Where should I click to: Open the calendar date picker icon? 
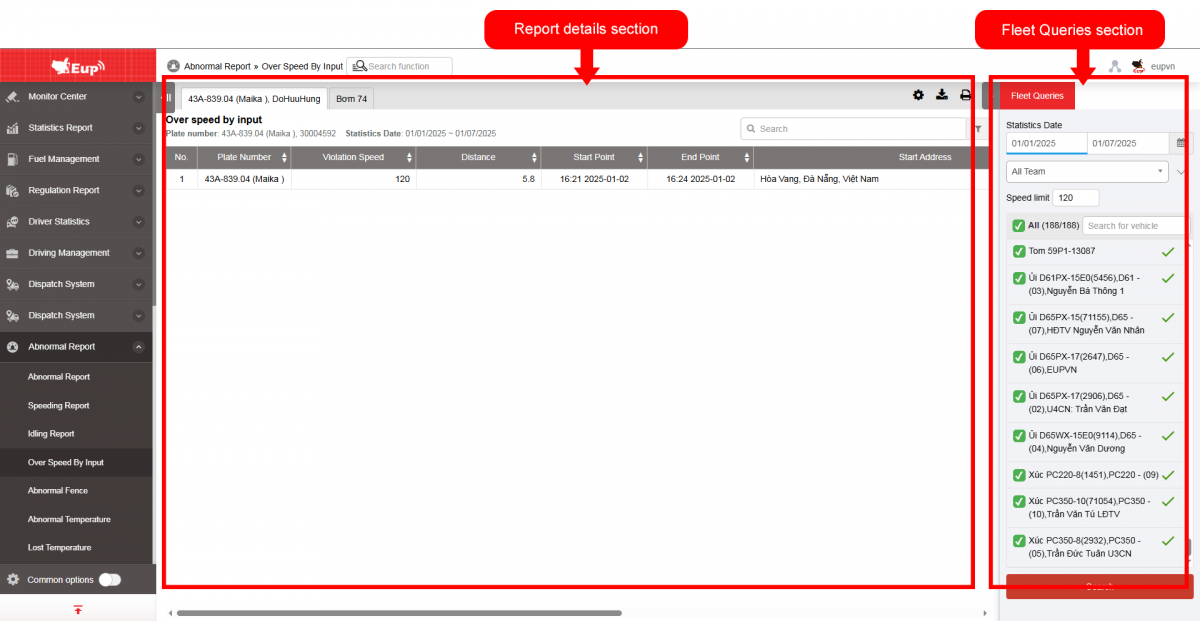1180,144
